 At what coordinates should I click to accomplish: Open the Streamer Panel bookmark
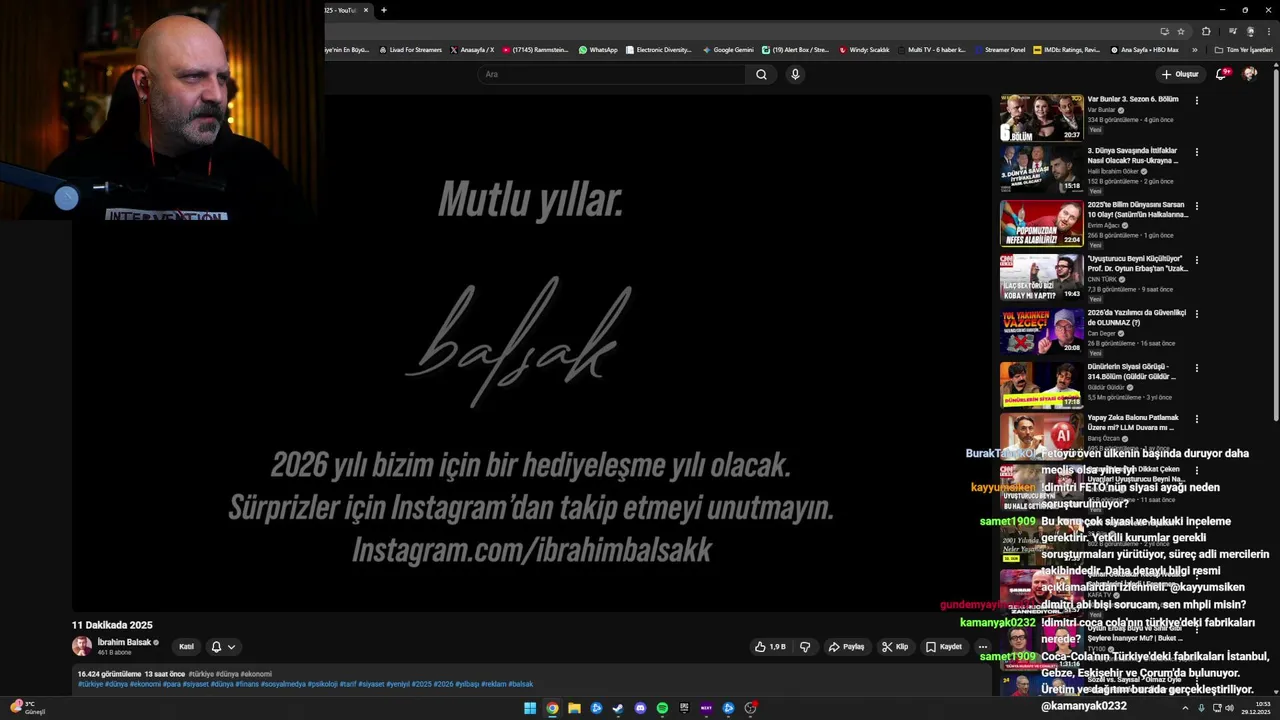point(1000,49)
